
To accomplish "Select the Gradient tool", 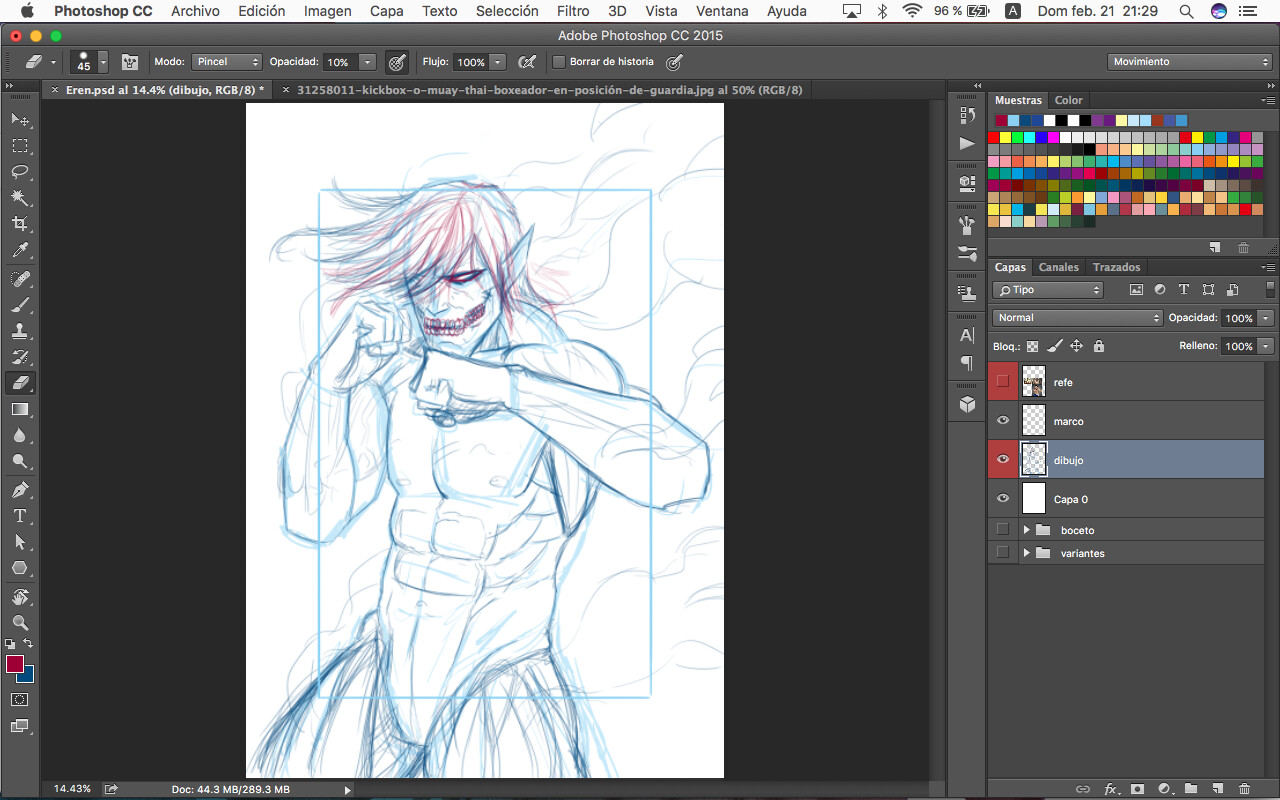I will [x=20, y=409].
